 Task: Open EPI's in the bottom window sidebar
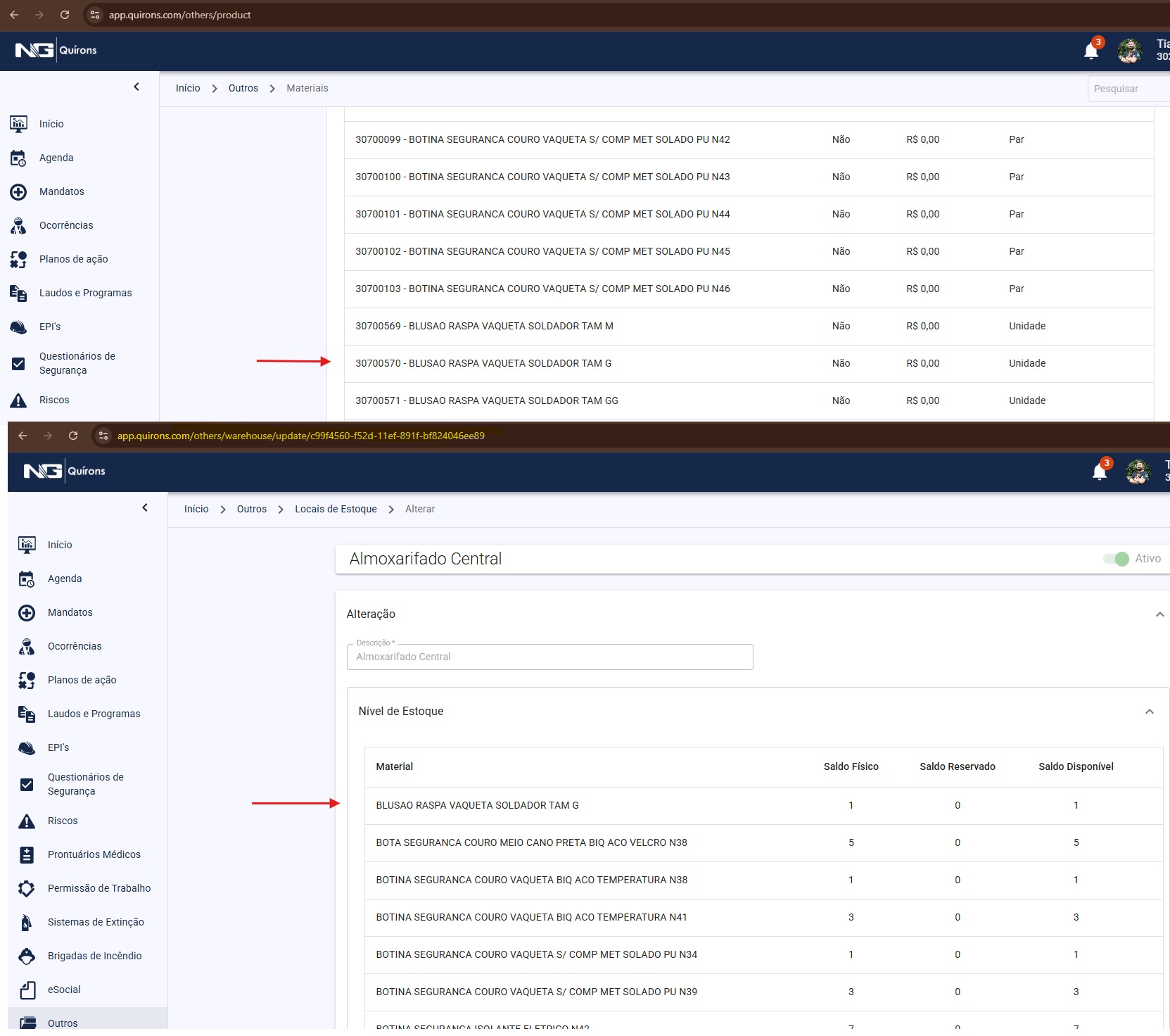tap(58, 747)
